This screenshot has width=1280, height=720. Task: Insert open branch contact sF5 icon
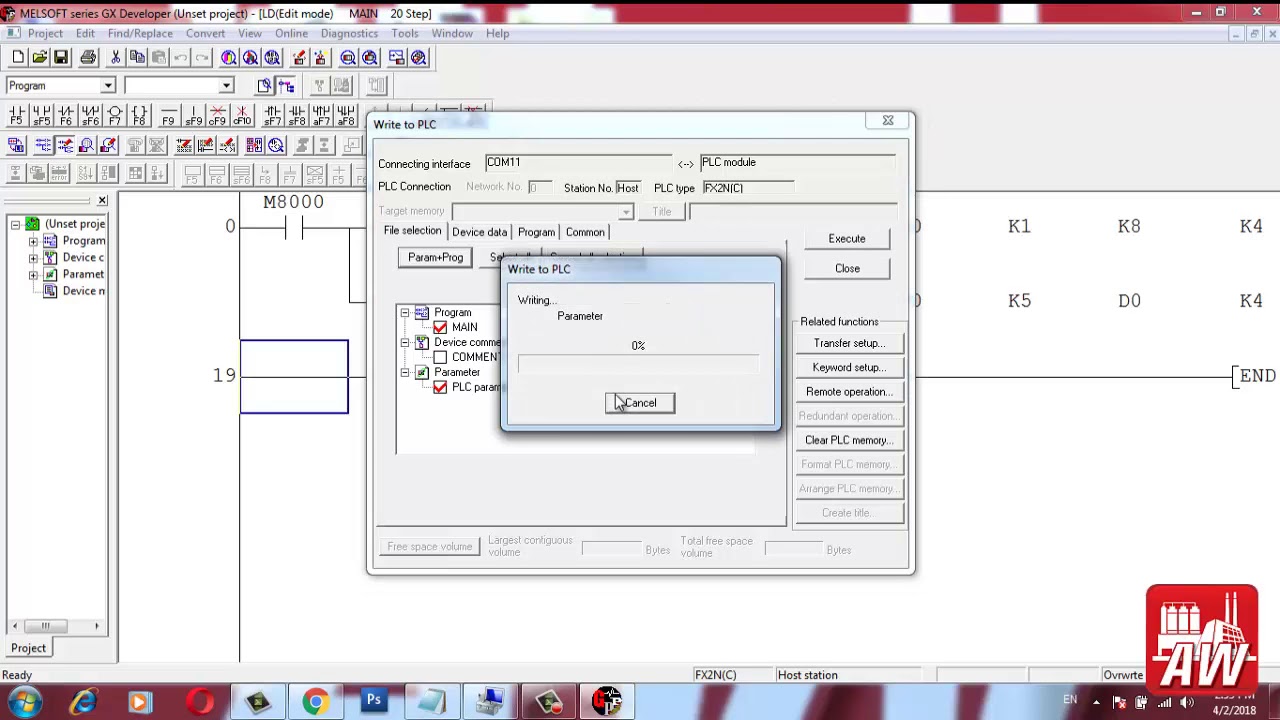pos(41,116)
